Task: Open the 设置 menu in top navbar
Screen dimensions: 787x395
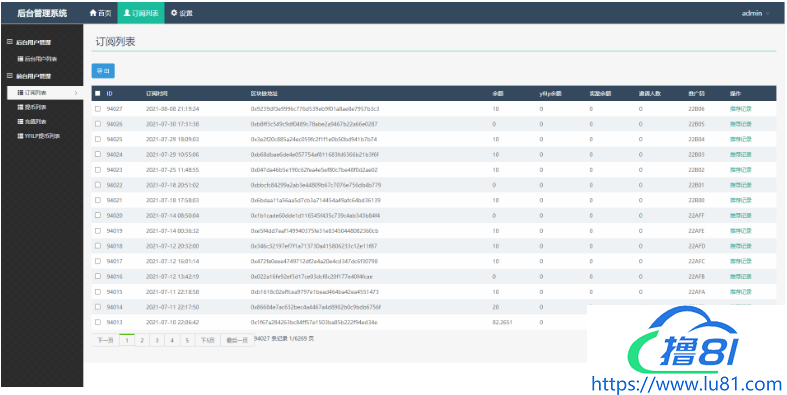Action: point(182,13)
